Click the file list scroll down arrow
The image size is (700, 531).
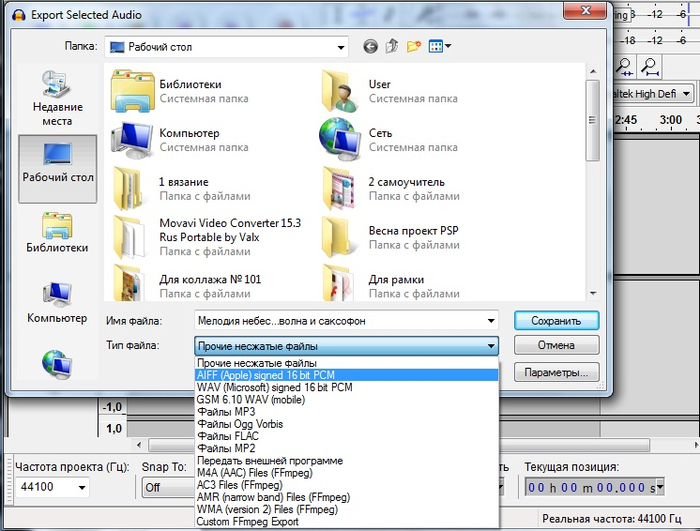coord(593,293)
